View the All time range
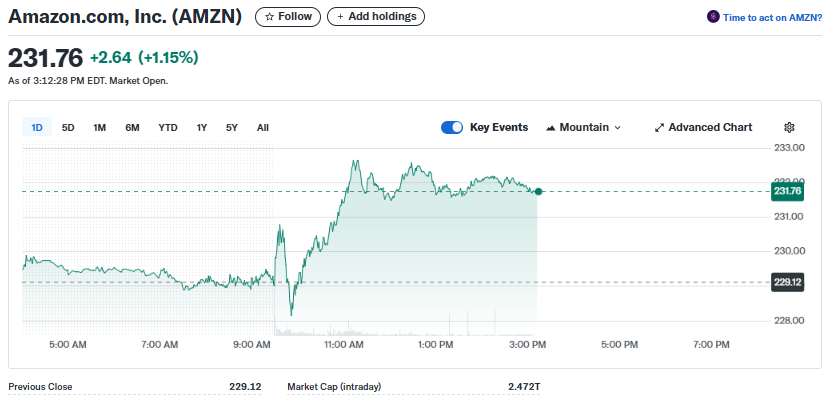This screenshot has width=836, height=399. click(263, 127)
